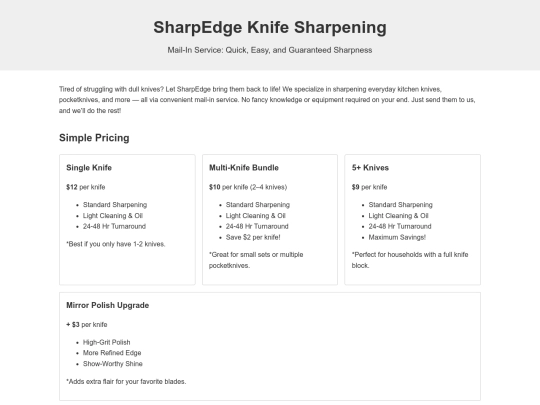Click the intro paragraph about dull knives
The width and height of the screenshot is (540, 405).
click(x=267, y=100)
